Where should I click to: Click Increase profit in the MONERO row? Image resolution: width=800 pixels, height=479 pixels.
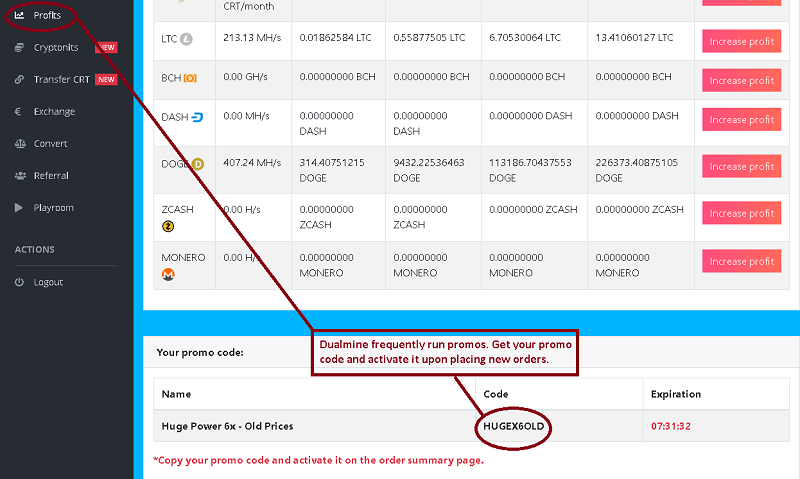coord(741,262)
